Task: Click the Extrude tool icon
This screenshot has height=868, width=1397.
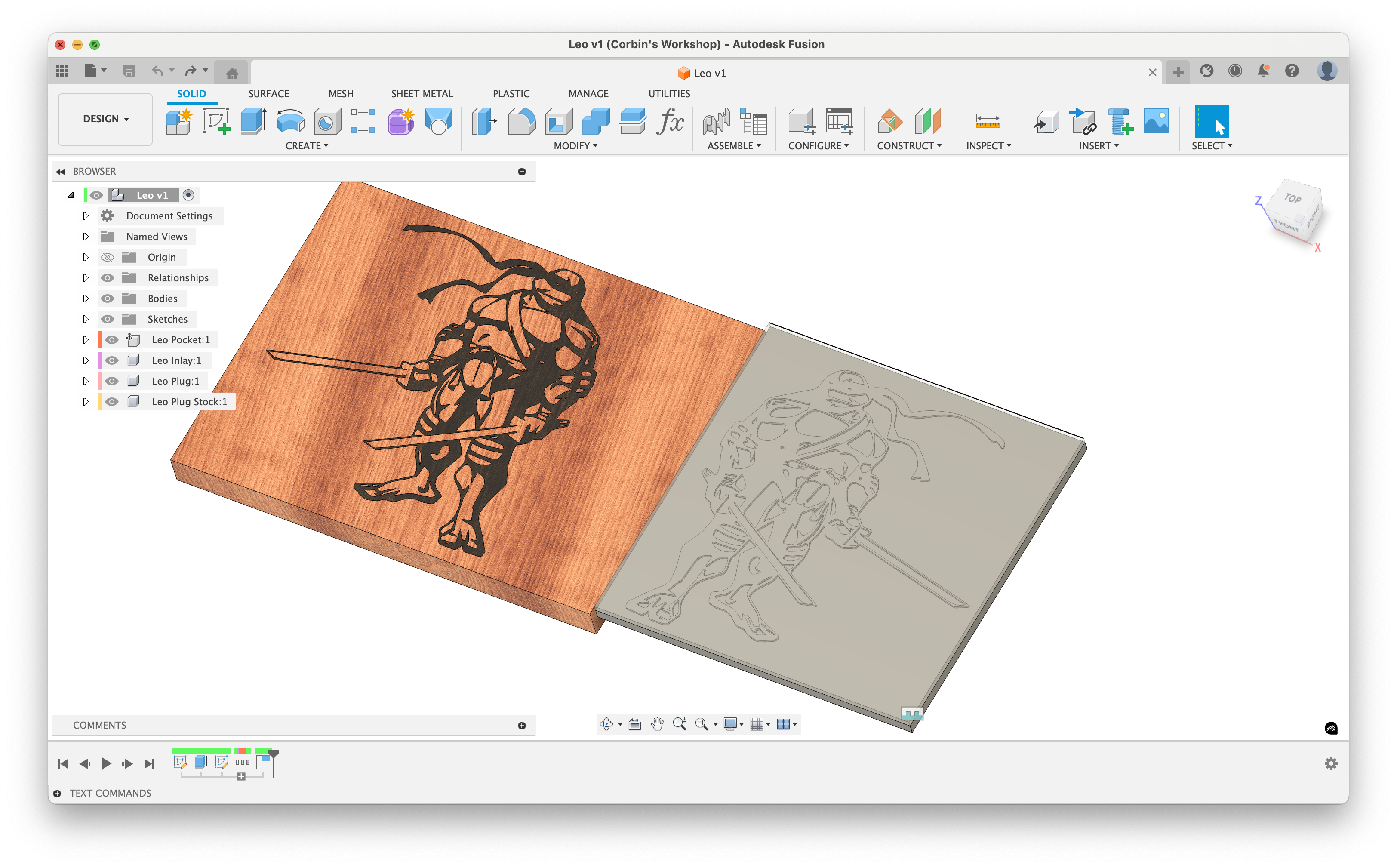Action: pos(252,122)
